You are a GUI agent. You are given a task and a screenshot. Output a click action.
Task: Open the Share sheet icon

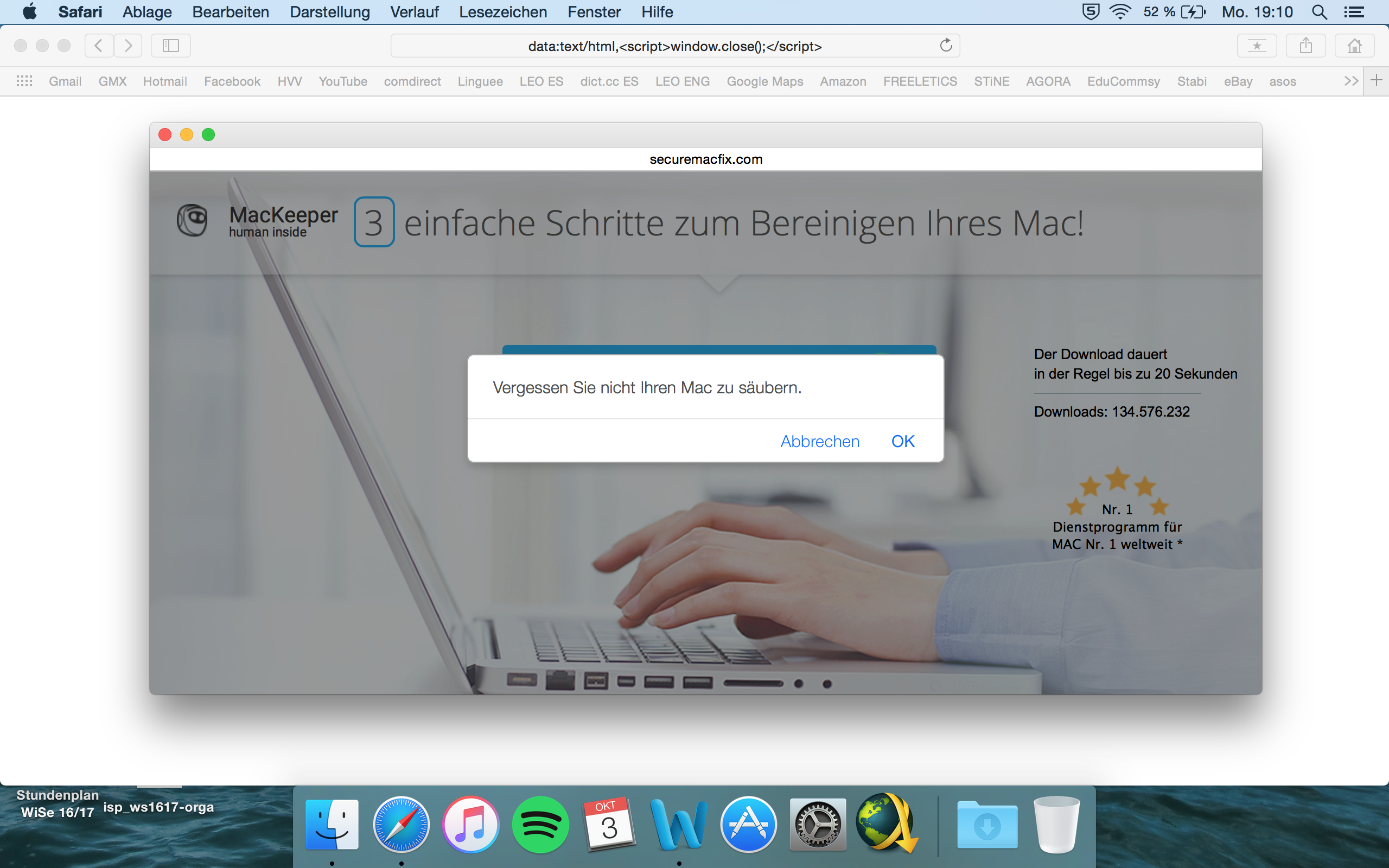[x=1305, y=46]
